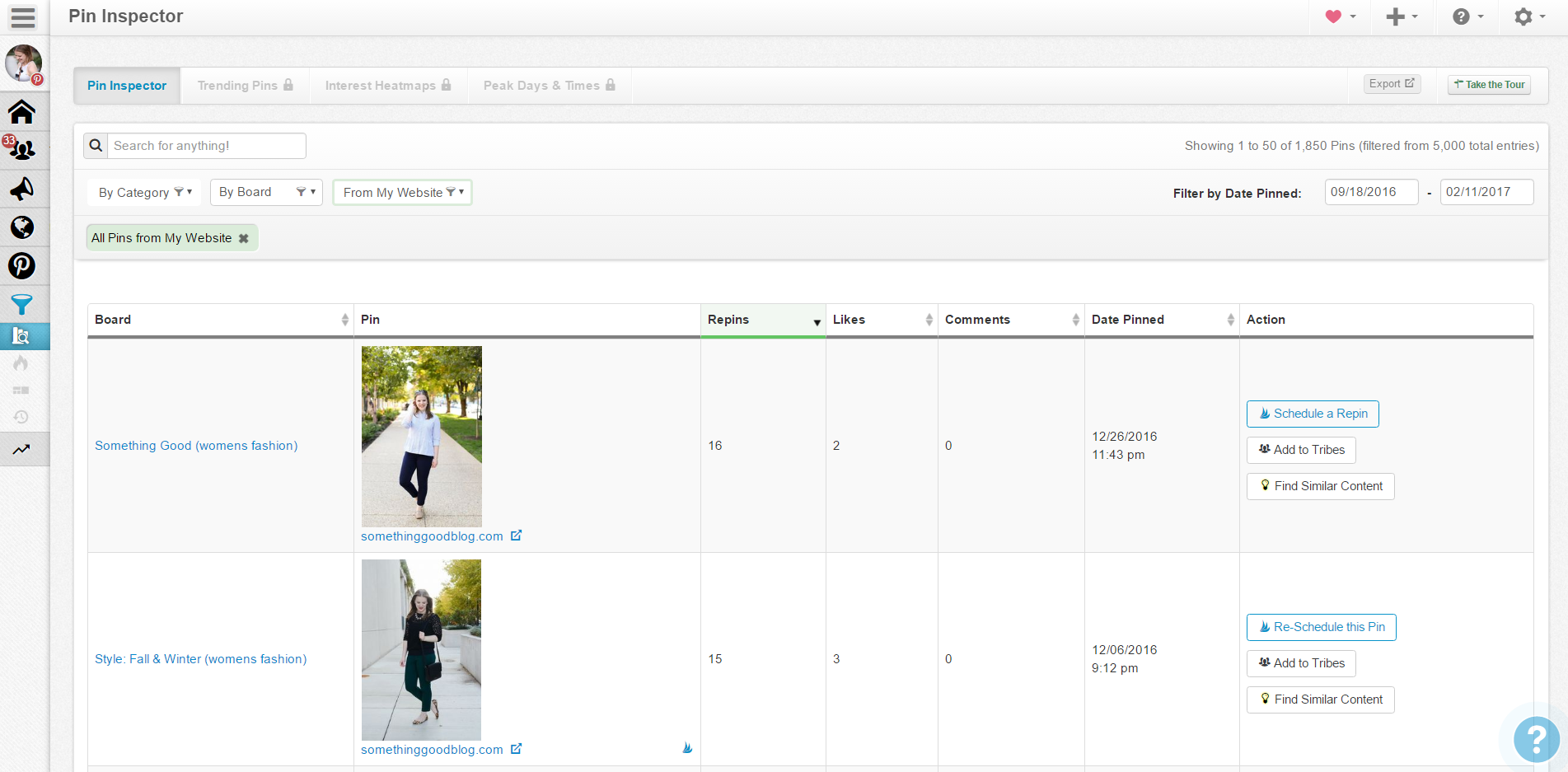Open the Trending Pins tab
Viewport: 1568px width, 772px height.
pyautogui.click(x=245, y=86)
